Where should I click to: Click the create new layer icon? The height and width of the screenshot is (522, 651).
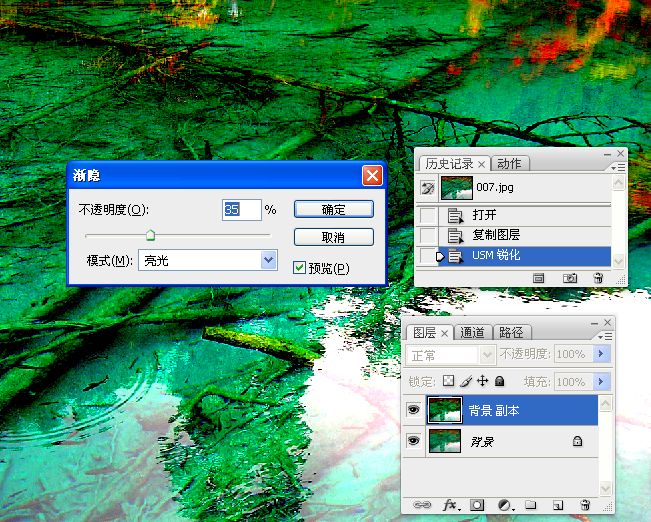(558, 505)
